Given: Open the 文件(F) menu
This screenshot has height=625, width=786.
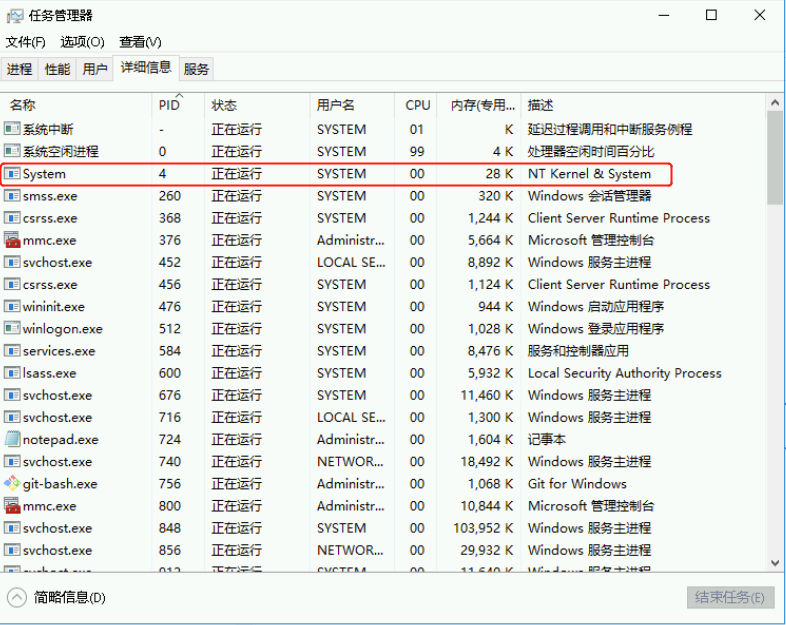Looking at the screenshot, I should (x=26, y=42).
